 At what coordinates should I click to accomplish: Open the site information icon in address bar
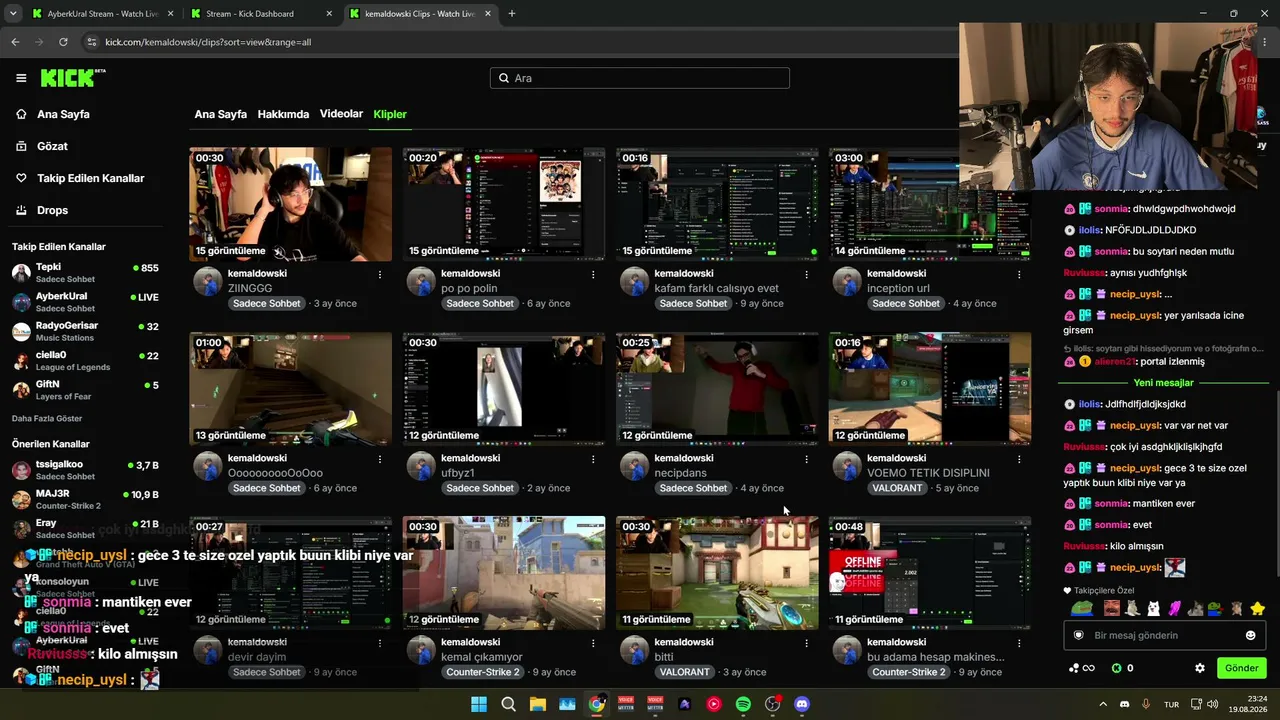92,42
